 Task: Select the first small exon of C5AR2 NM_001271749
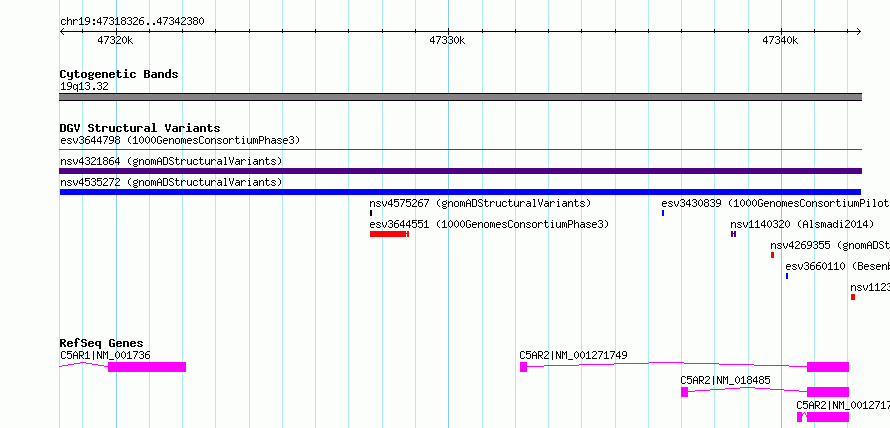click(523, 367)
